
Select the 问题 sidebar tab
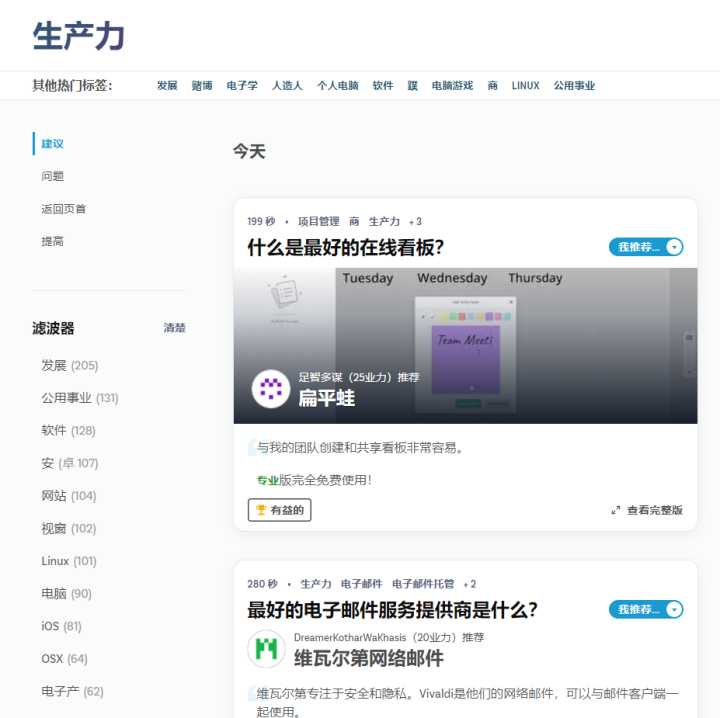pyautogui.click(x=52, y=176)
